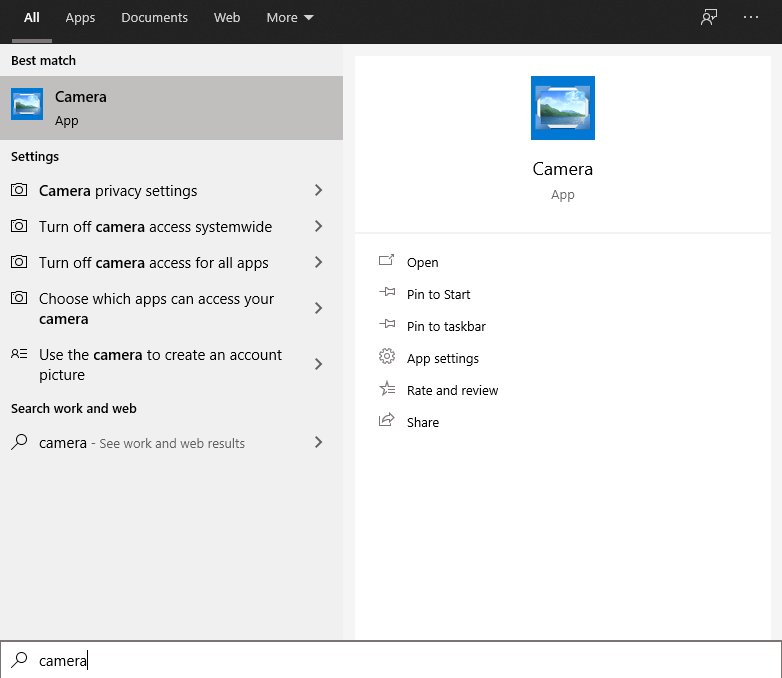Open Turn off camera access for all apps result
The image size is (782, 678).
tap(172, 262)
